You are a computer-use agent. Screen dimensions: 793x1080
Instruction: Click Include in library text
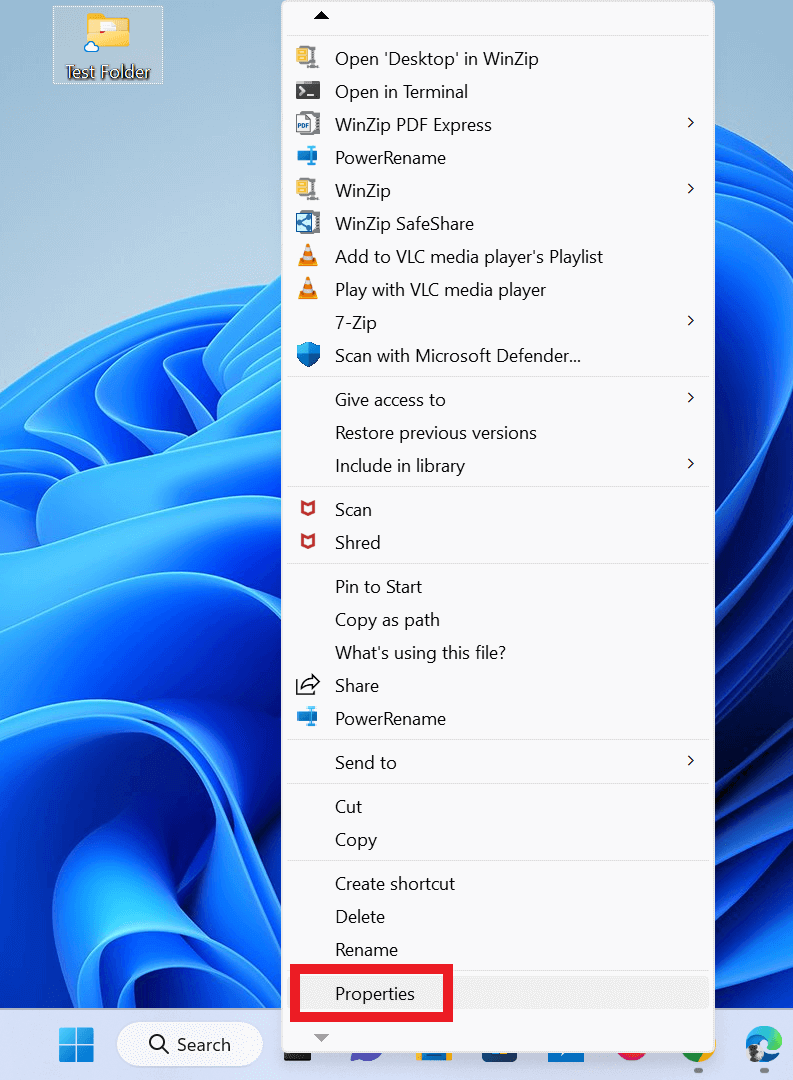pyautogui.click(x=400, y=466)
